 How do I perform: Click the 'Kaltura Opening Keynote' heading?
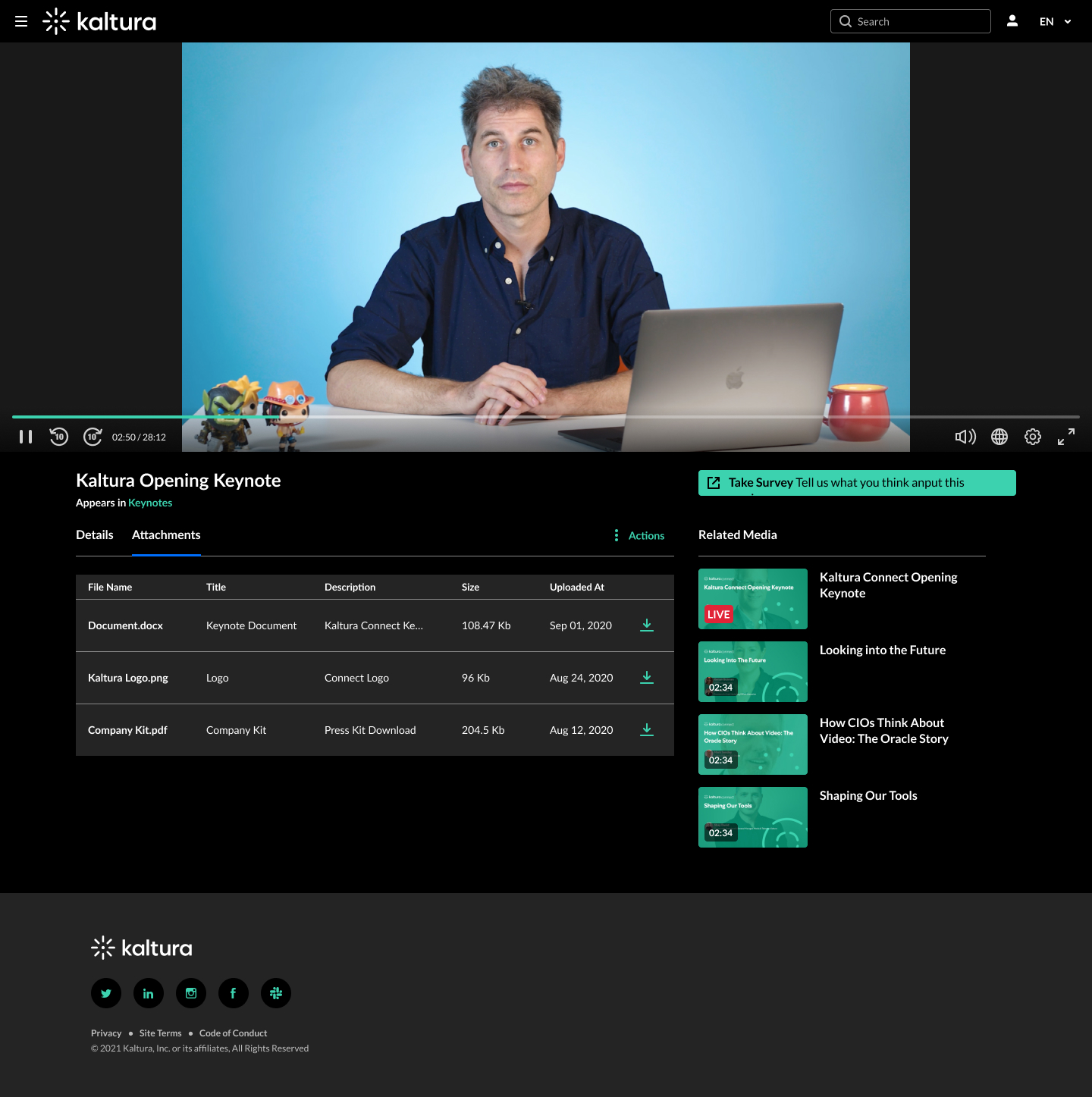(178, 480)
